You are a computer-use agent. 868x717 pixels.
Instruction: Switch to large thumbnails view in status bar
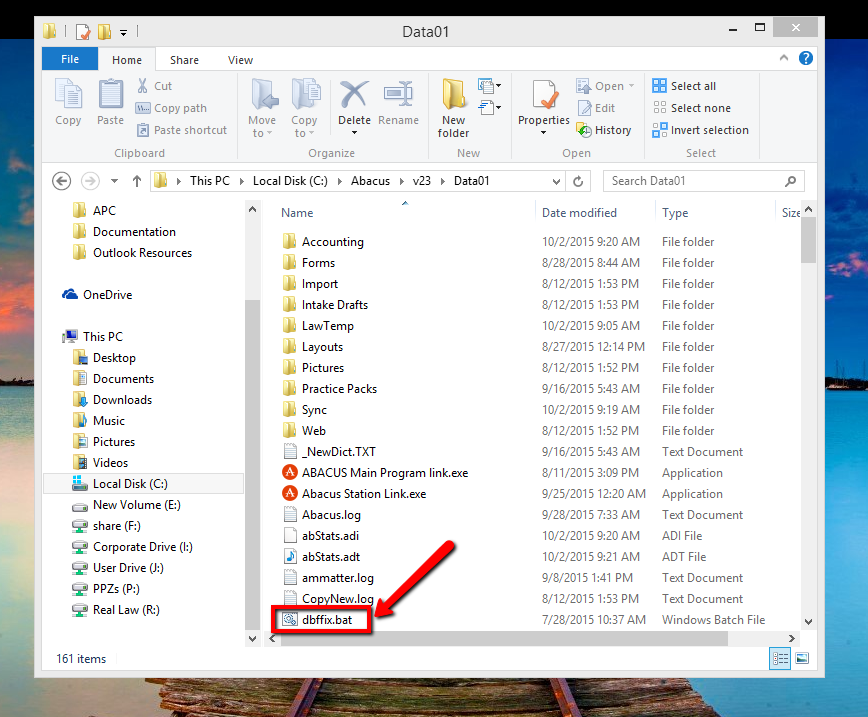pyautogui.click(x=802, y=658)
